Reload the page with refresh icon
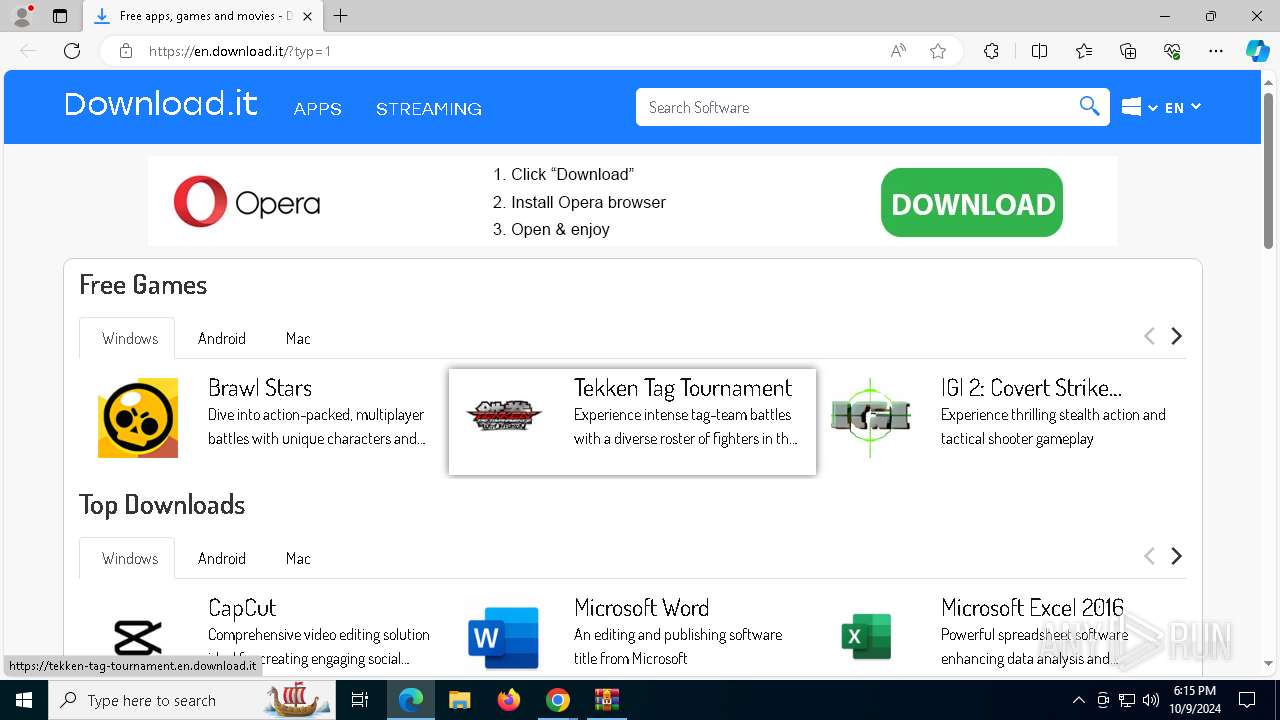Screen dimensions: 1280x720 coord(72,51)
